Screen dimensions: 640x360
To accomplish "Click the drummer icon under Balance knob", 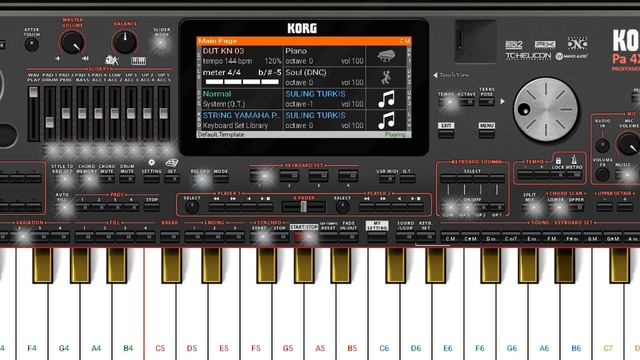I will [x=111, y=60].
